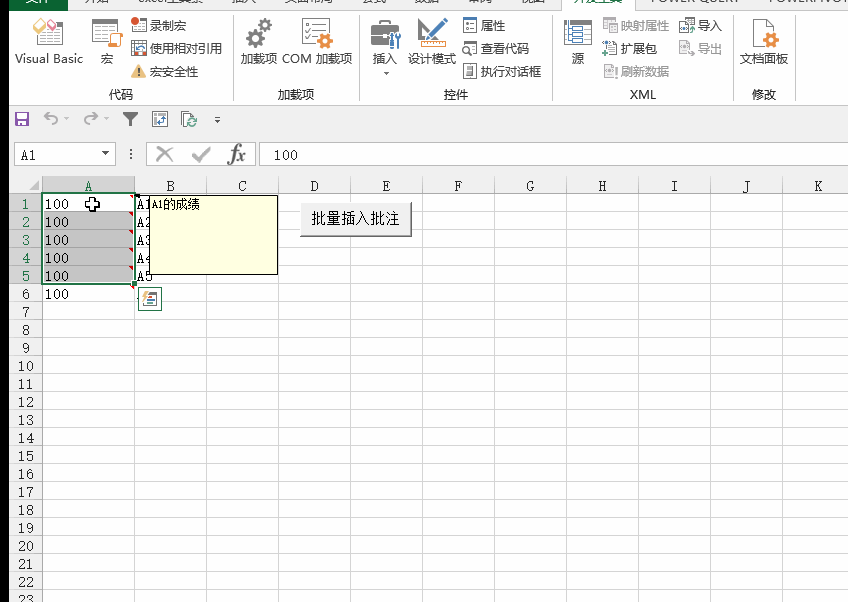
Task: Open the XML 源 (Source) pane
Action: (577, 40)
